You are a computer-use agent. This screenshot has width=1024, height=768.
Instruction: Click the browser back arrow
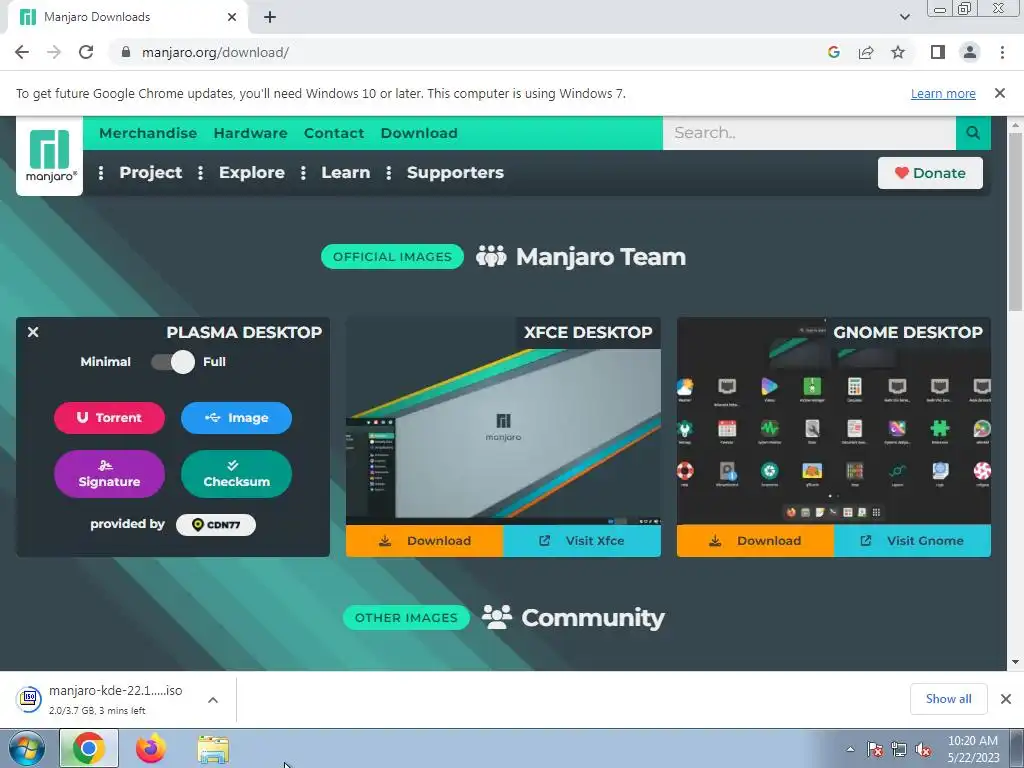click(22, 52)
